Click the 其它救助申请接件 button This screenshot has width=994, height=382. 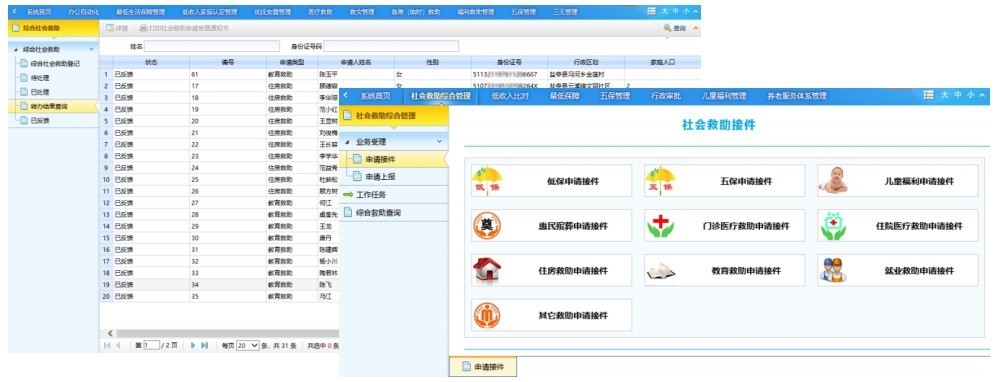coord(552,315)
